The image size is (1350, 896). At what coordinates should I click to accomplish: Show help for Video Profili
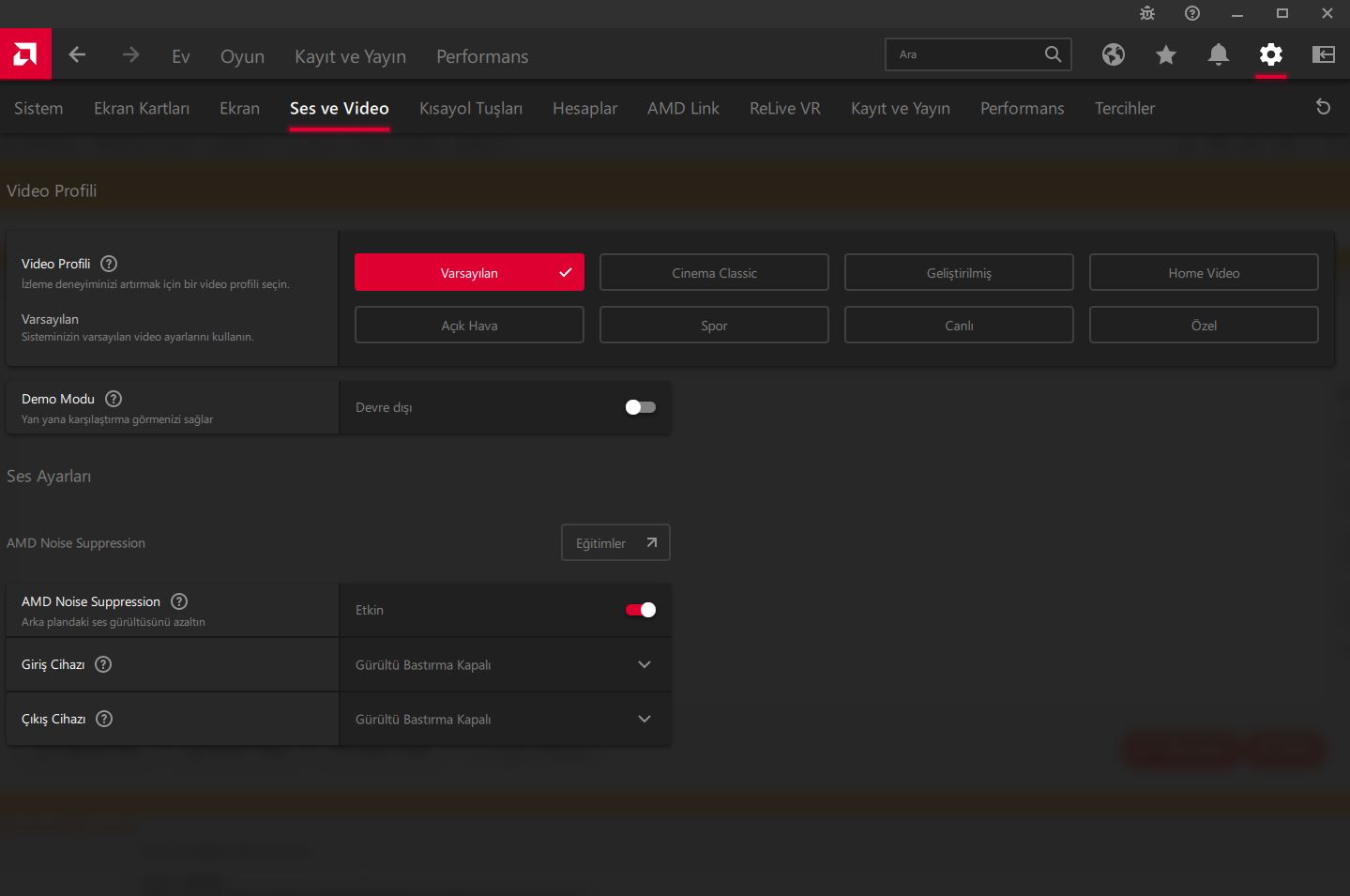click(109, 264)
